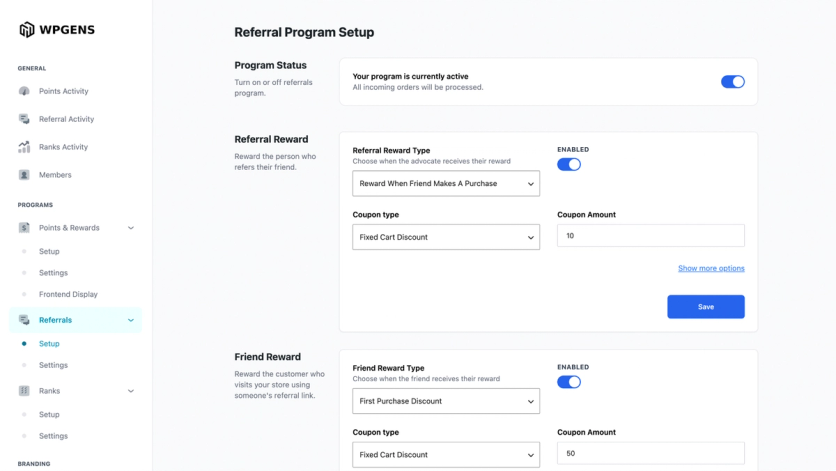836x471 pixels.
Task: Click the WPGENS logo icon
Action: pyautogui.click(x=27, y=30)
